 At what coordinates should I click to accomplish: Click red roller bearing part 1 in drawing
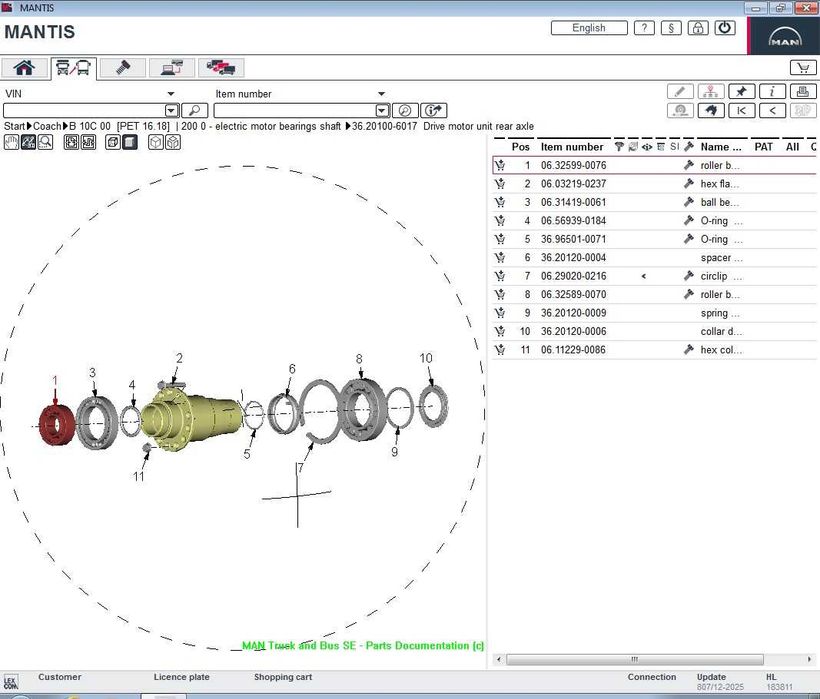(58, 425)
